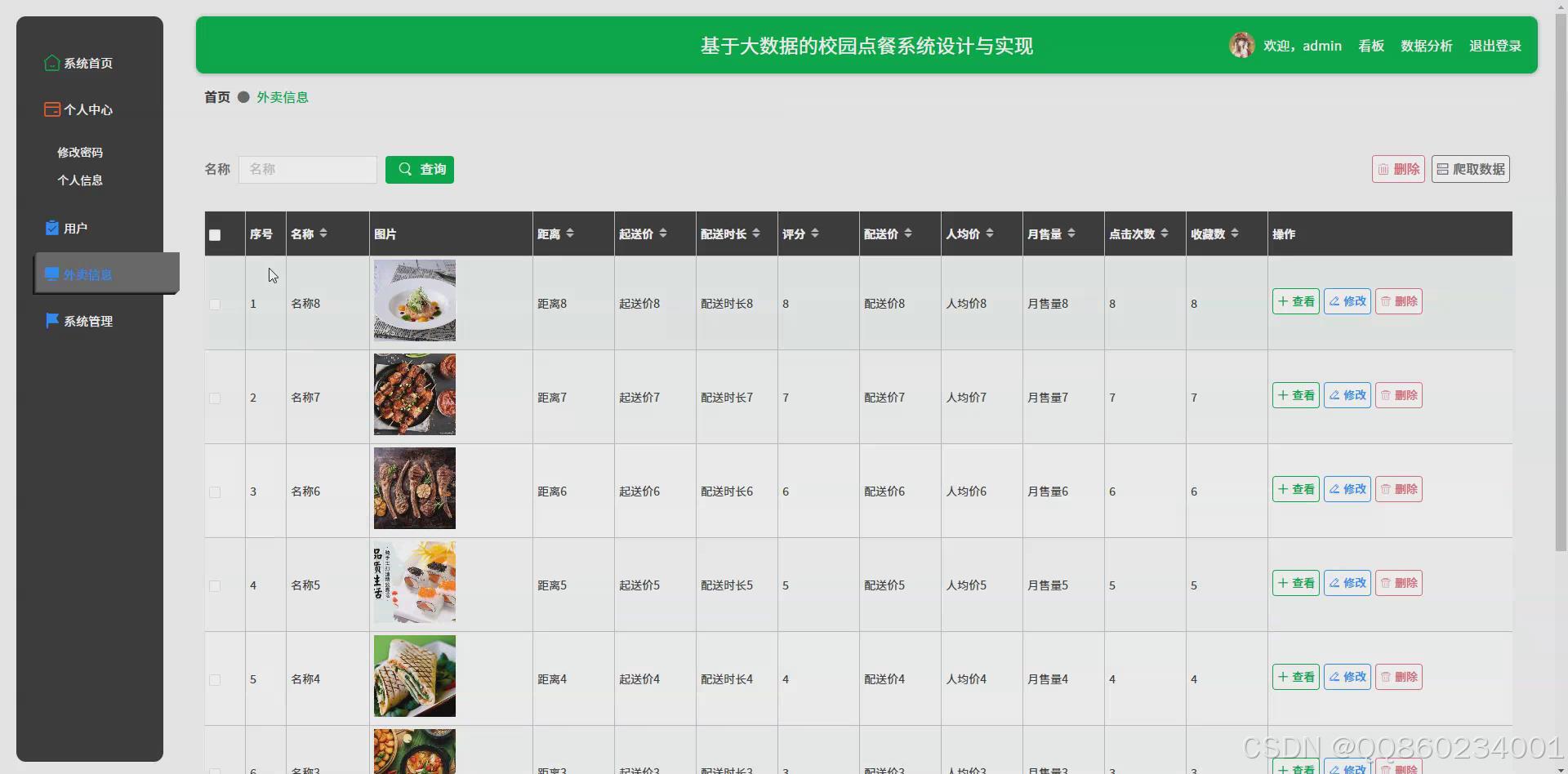Sort by 距离 column arrows
The height and width of the screenshot is (774, 1568).
570,234
